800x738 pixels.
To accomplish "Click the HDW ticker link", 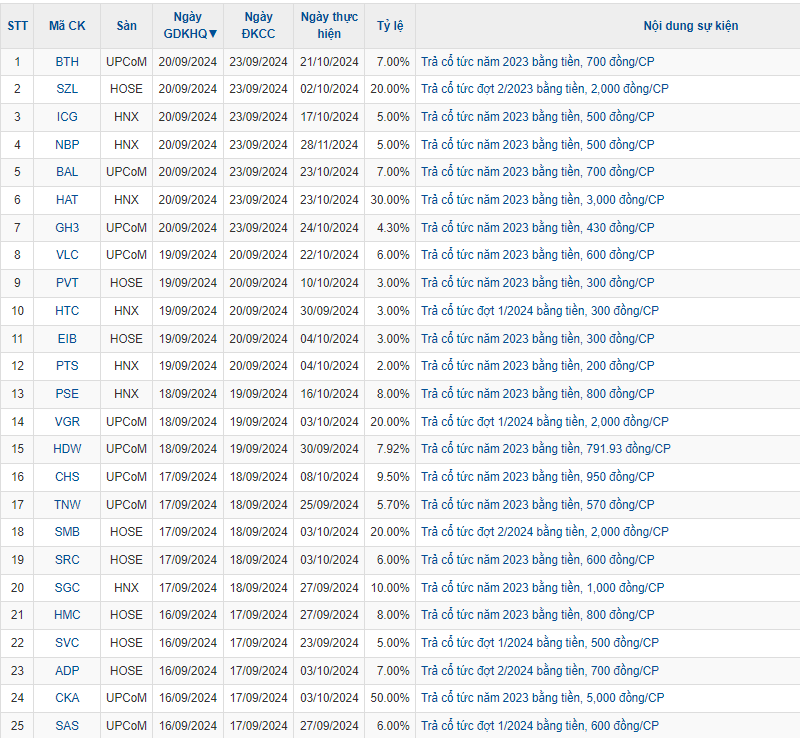I will 67,449.
